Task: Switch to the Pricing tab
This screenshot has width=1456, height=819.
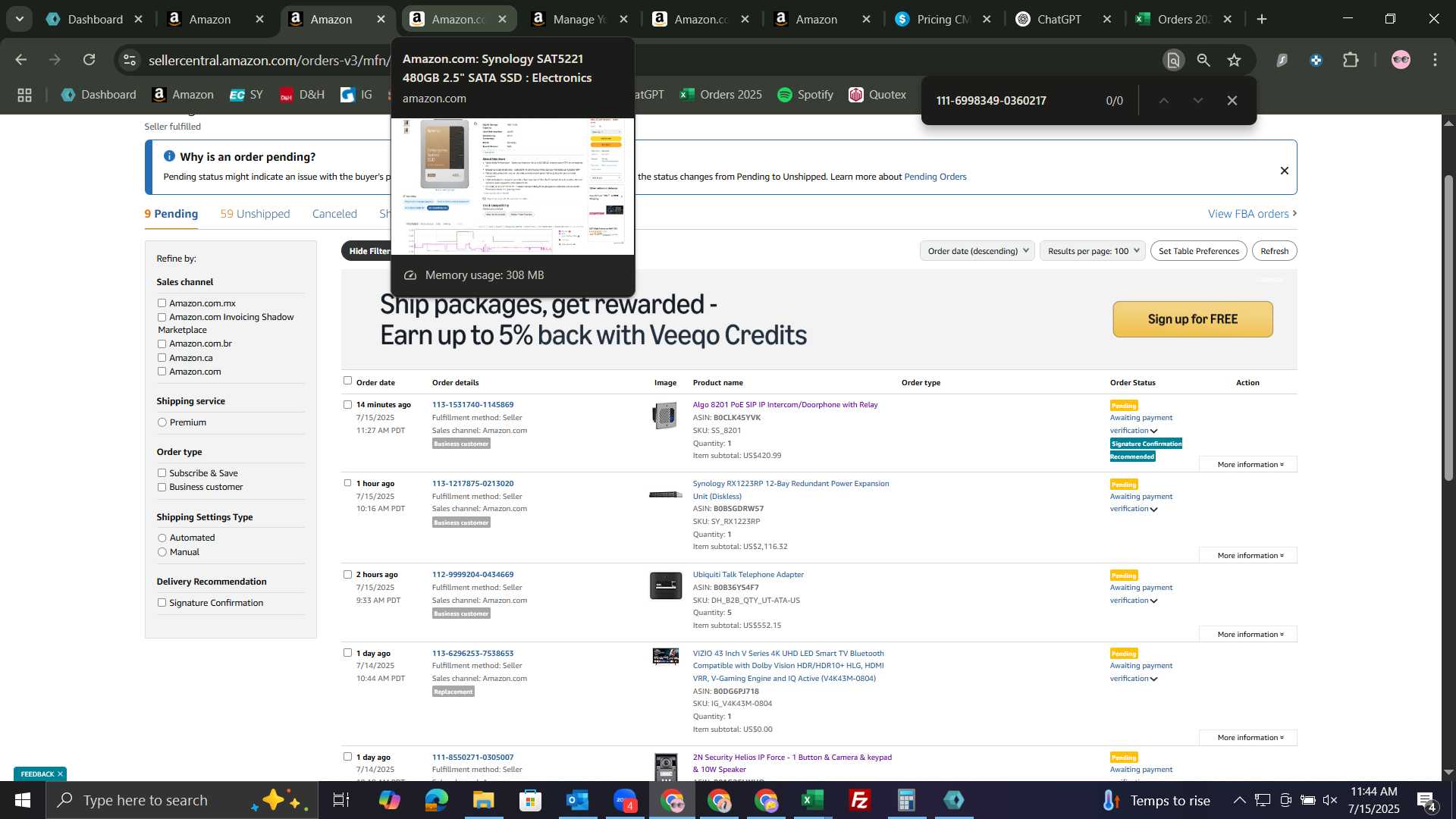Action: pos(943,19)
